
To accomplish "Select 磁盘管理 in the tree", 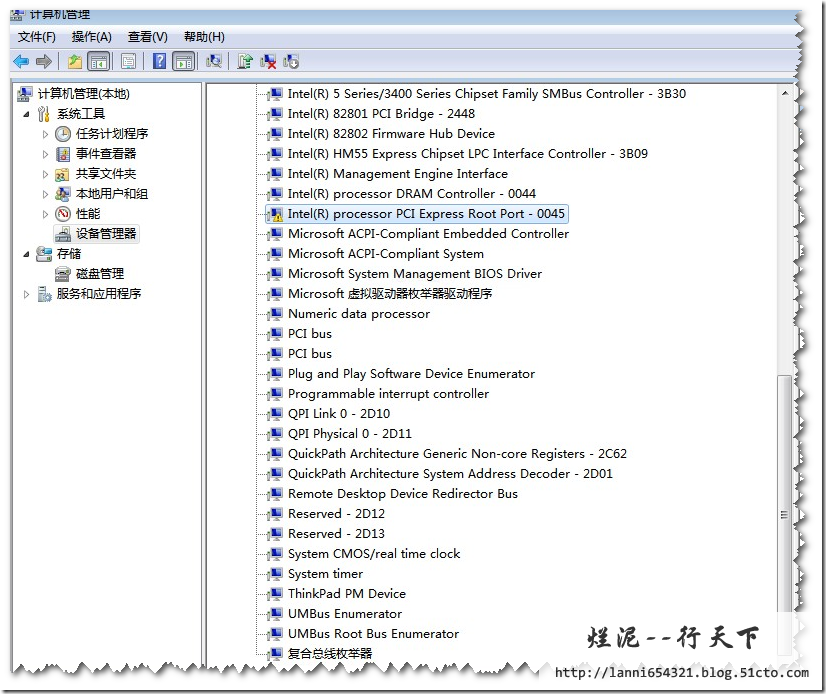I will pyautogui.click(x=100, y=274).
